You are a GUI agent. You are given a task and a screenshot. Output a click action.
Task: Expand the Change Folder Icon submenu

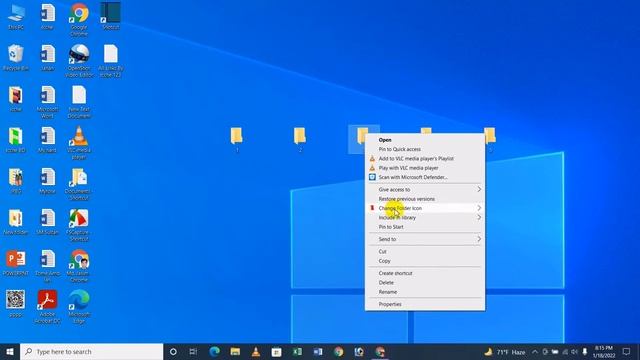[425, 208]
